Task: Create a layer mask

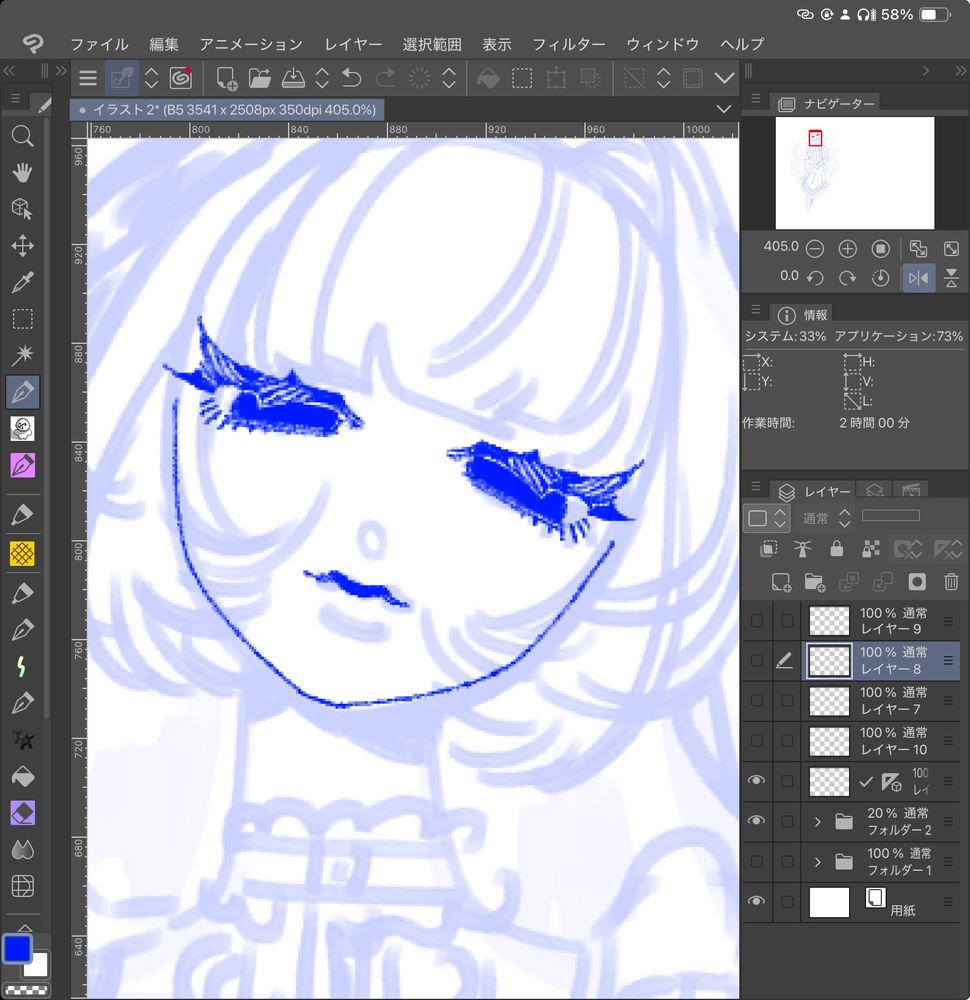Action: pos(917,582)
